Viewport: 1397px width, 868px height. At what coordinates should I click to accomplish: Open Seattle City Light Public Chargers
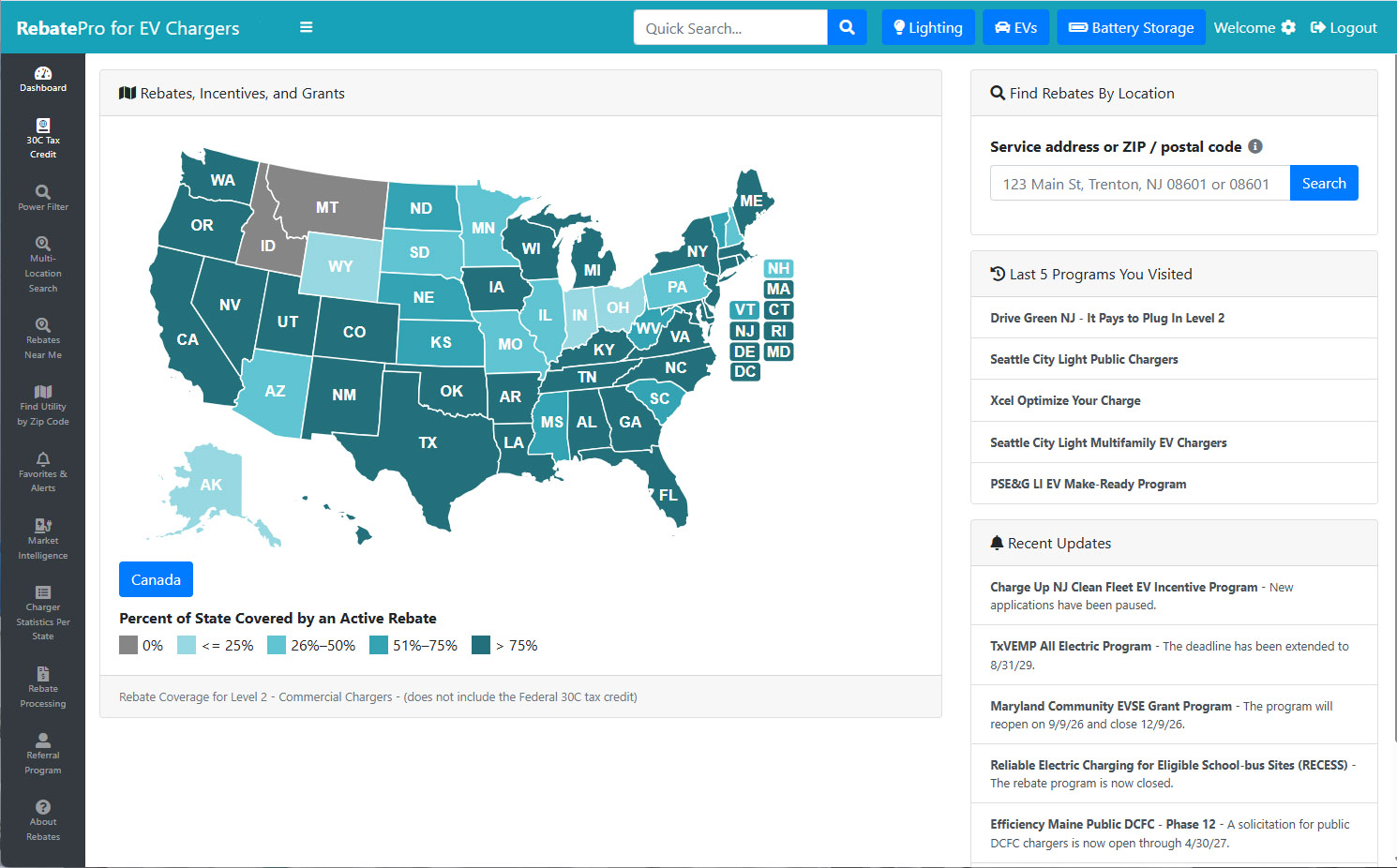click(x=1084, y=359)
